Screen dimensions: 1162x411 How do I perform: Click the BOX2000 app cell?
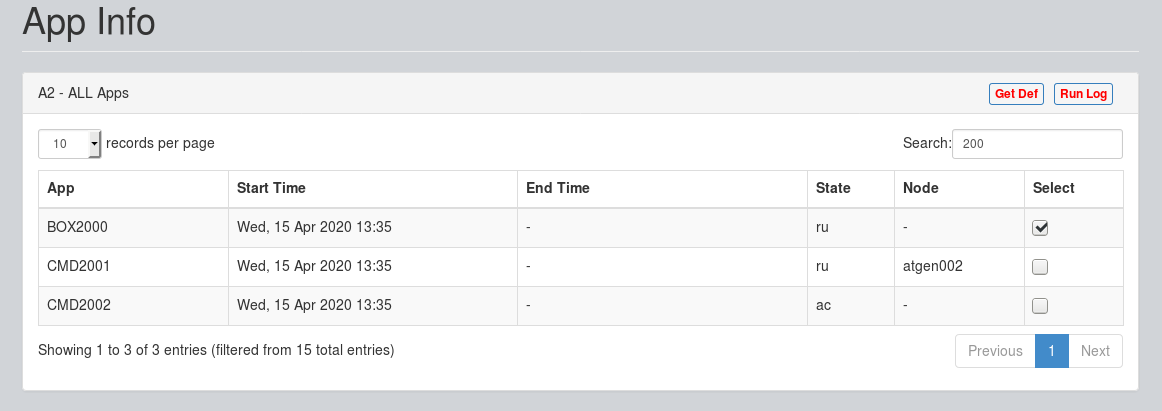[133, 228]
